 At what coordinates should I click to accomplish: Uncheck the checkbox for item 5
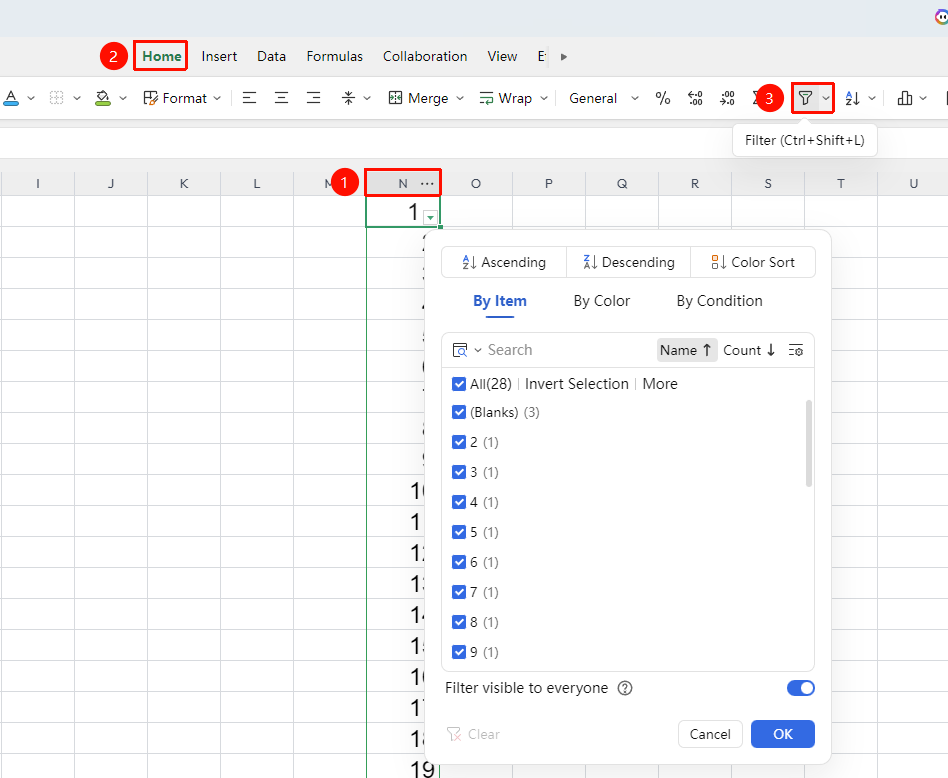(x=459, y=532)
